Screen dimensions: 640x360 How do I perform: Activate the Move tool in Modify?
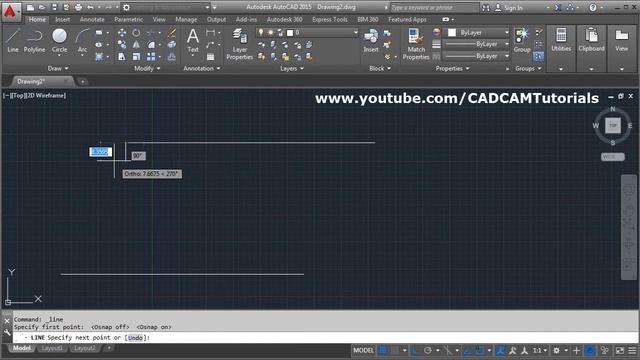122,33
